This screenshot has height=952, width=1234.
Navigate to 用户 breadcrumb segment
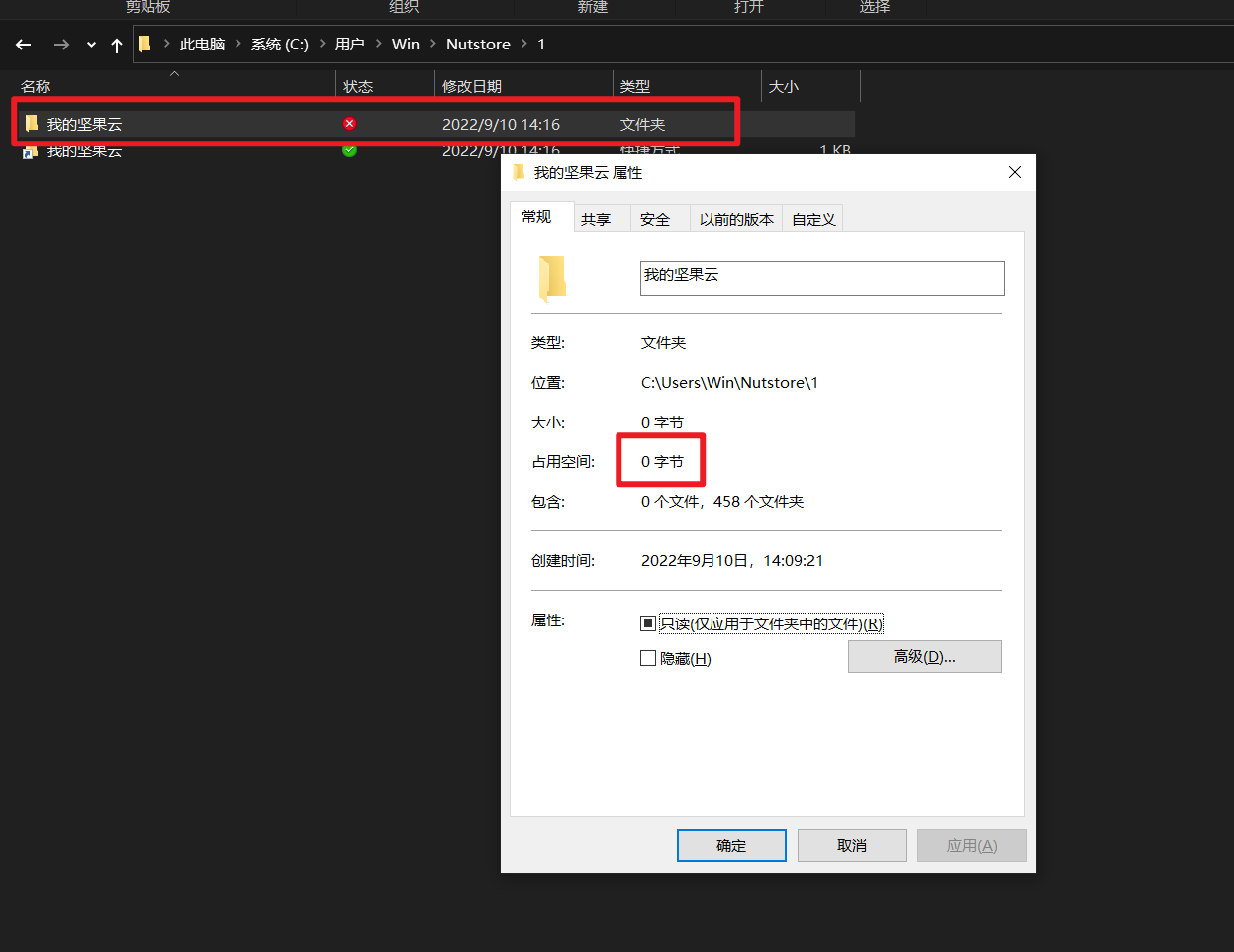349,45
